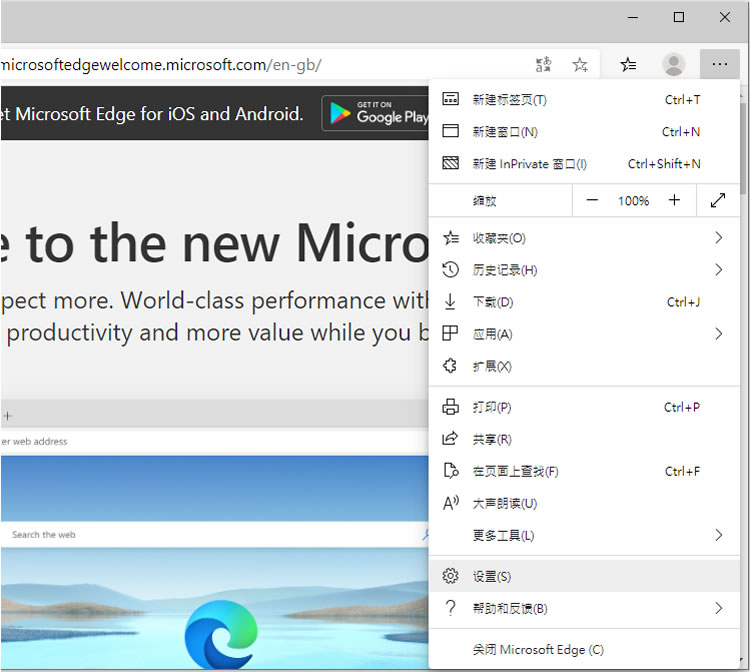The image size is (750, 672).
Task: Click the Edge logo on the page
Action: pyautogui.click(x=221, y=634)
